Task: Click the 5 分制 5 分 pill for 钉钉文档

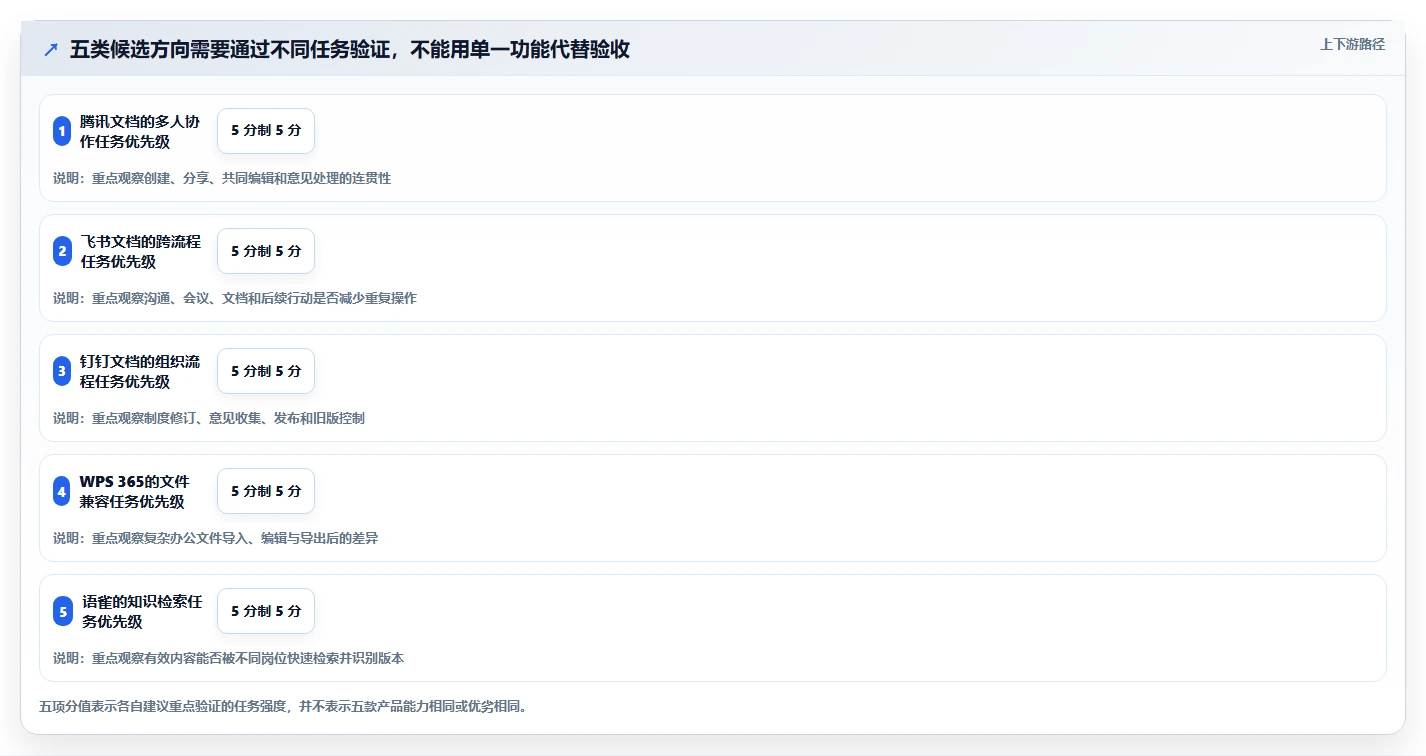Action: 266,371
